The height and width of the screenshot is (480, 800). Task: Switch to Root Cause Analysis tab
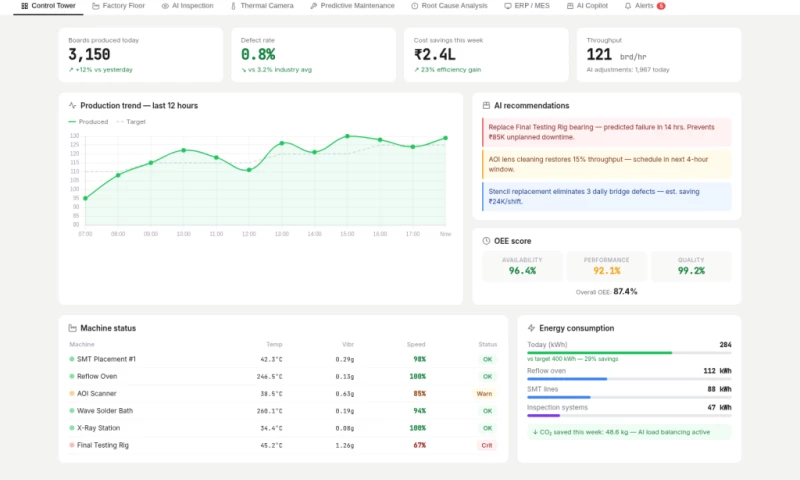(449, 6)
